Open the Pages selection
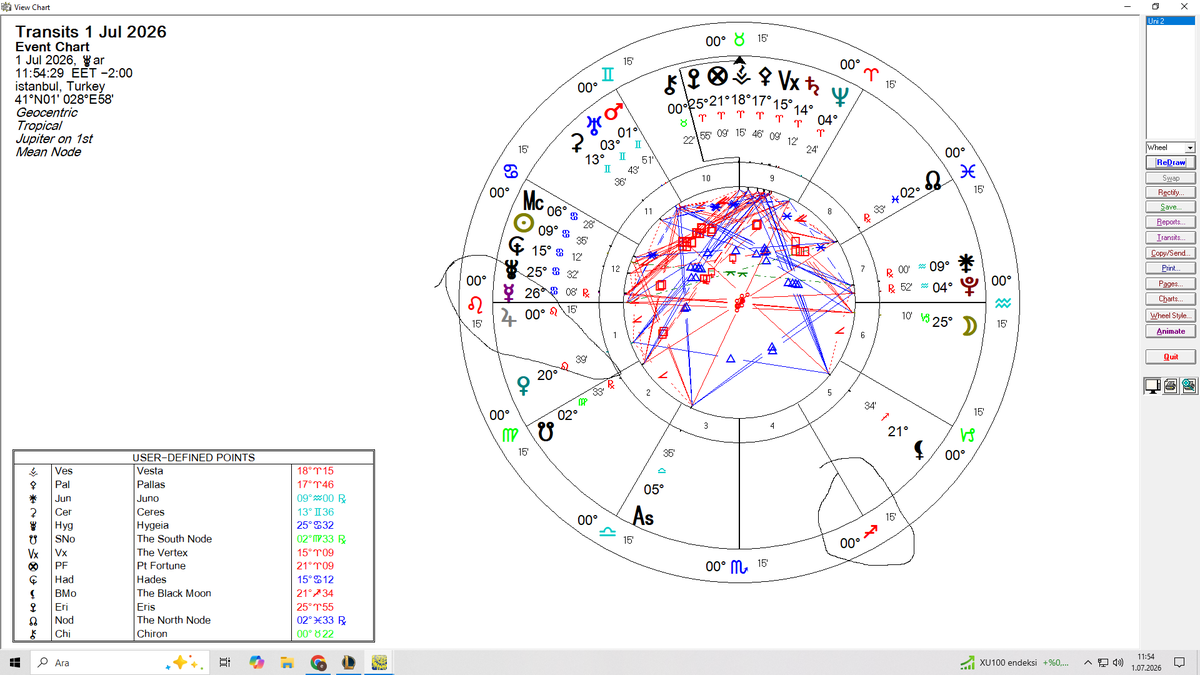 pos(1170,284)
